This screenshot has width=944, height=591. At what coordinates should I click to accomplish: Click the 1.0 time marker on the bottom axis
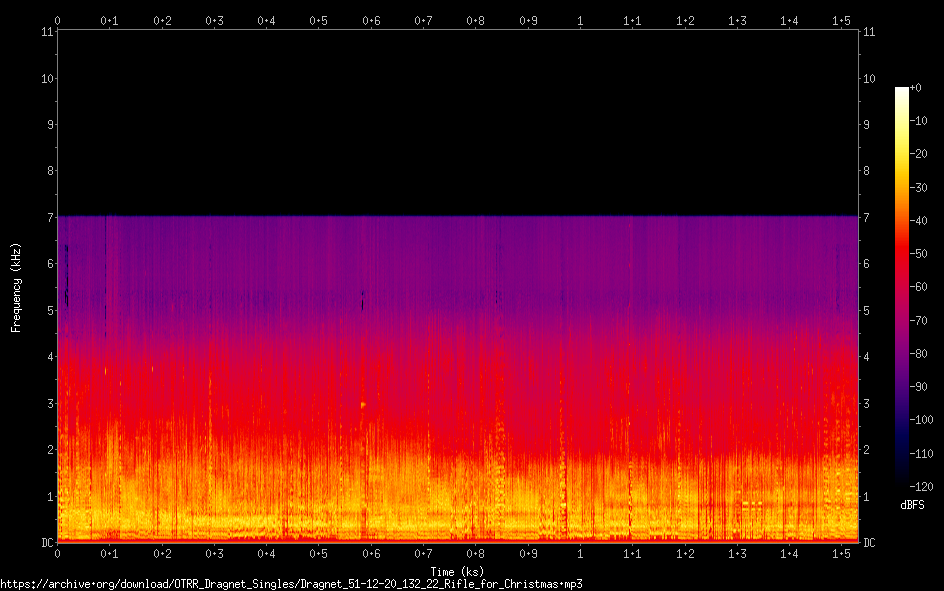[580, 554]
